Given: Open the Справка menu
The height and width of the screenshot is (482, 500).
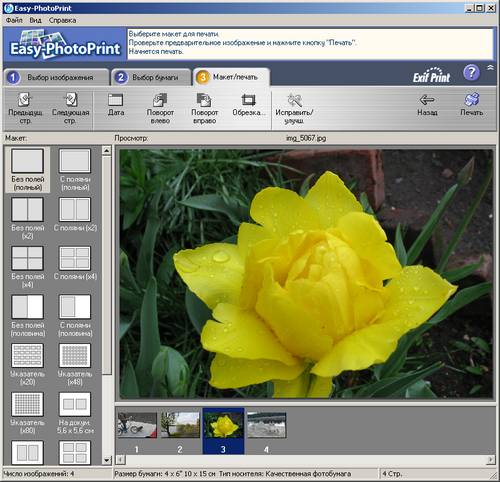Looking at the screenshot, I should point(62,20).
